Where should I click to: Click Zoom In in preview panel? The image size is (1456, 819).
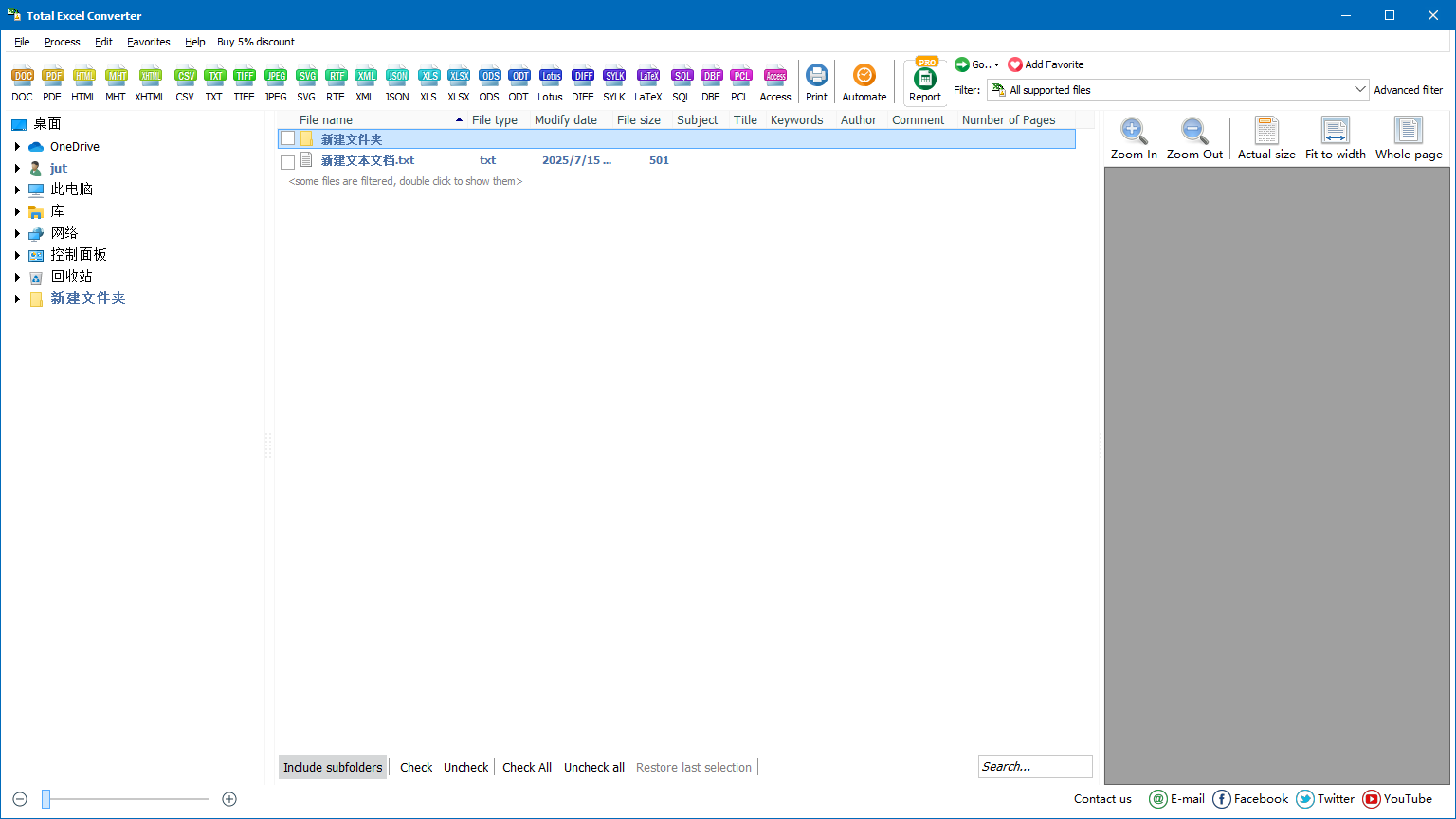[1134, 138]
